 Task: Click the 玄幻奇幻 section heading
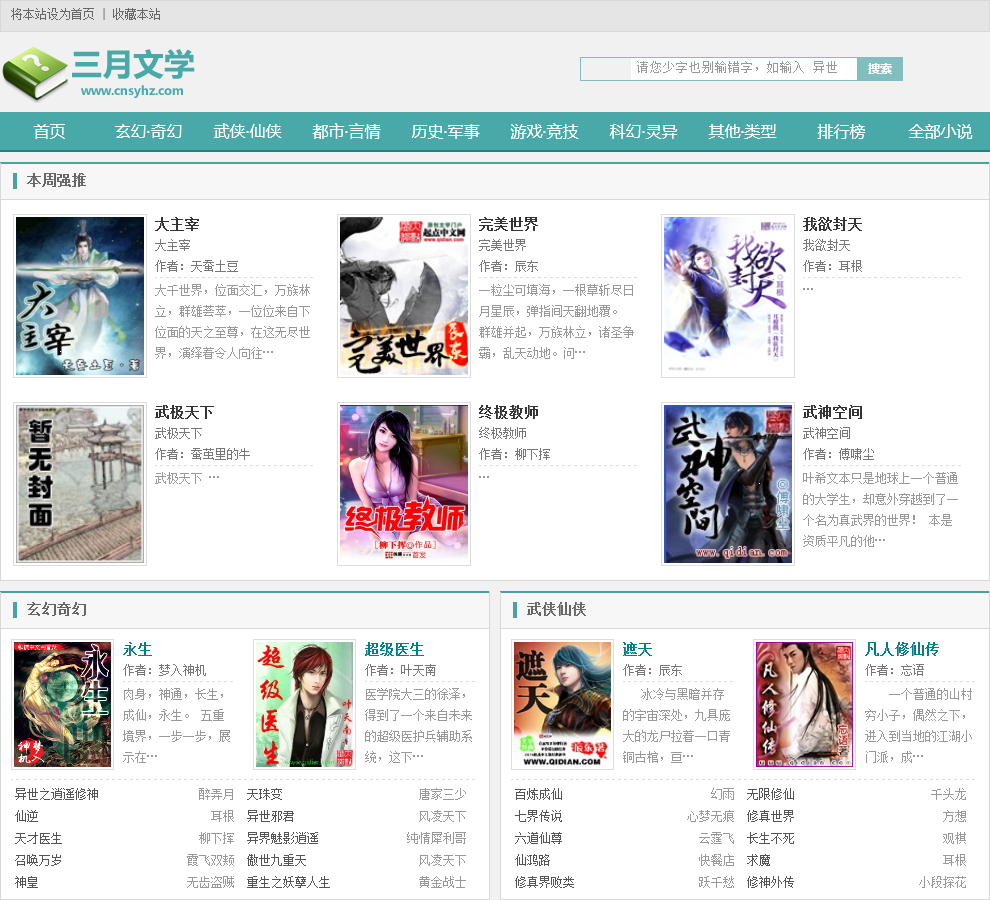(57, 609)
